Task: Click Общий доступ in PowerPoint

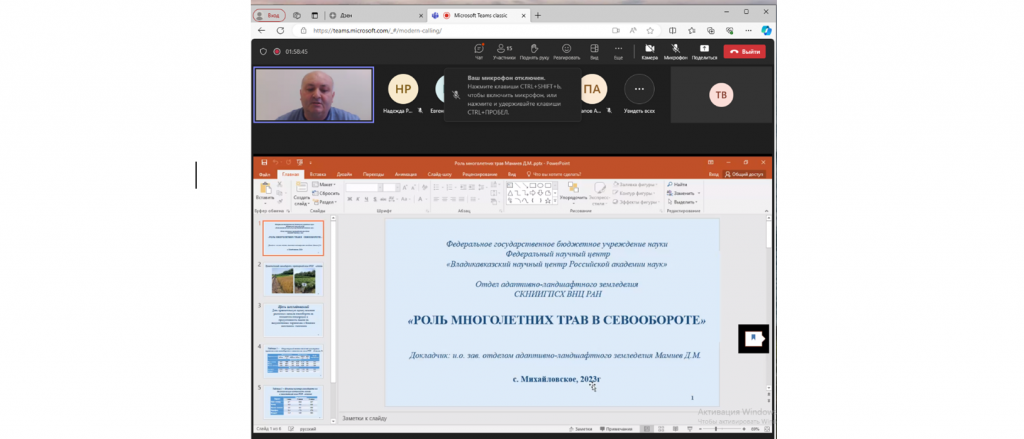Action: point(744,174)
